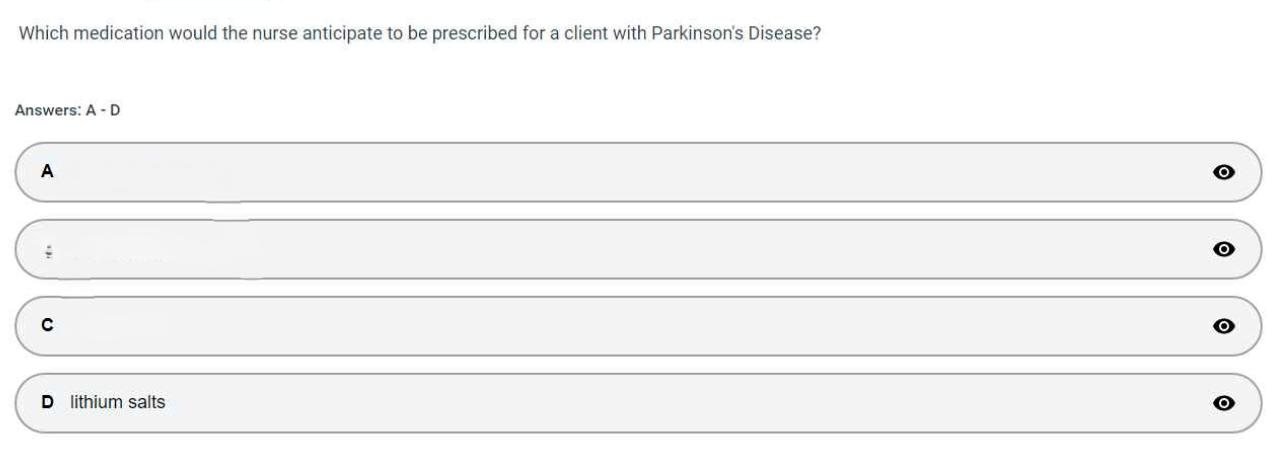The image size is (1269, 458).
Task: Toggle the eye icon for answer C
Action: coord(1222,326)
